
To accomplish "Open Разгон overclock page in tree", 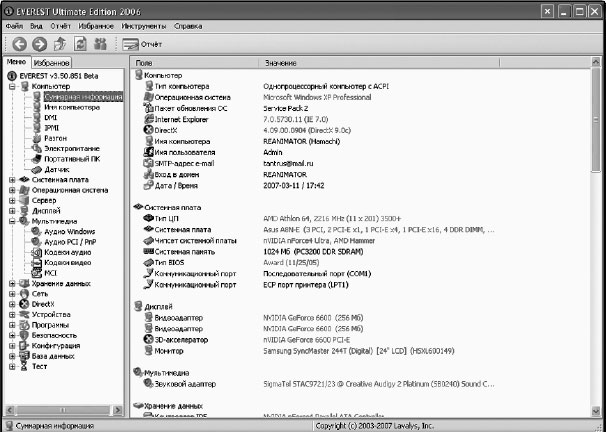I will (x=57, y=138).
